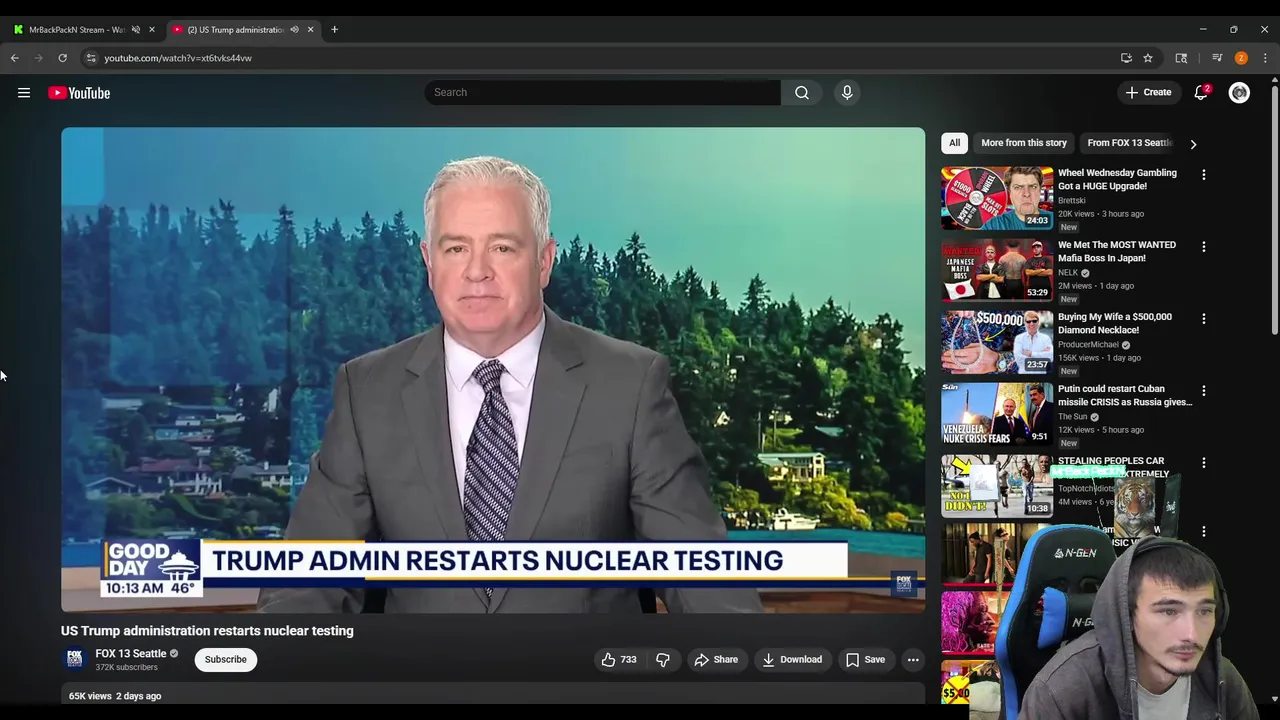
Task: Open 'Buying My Wife a $500,000' title
Action: pos(1115,324)
